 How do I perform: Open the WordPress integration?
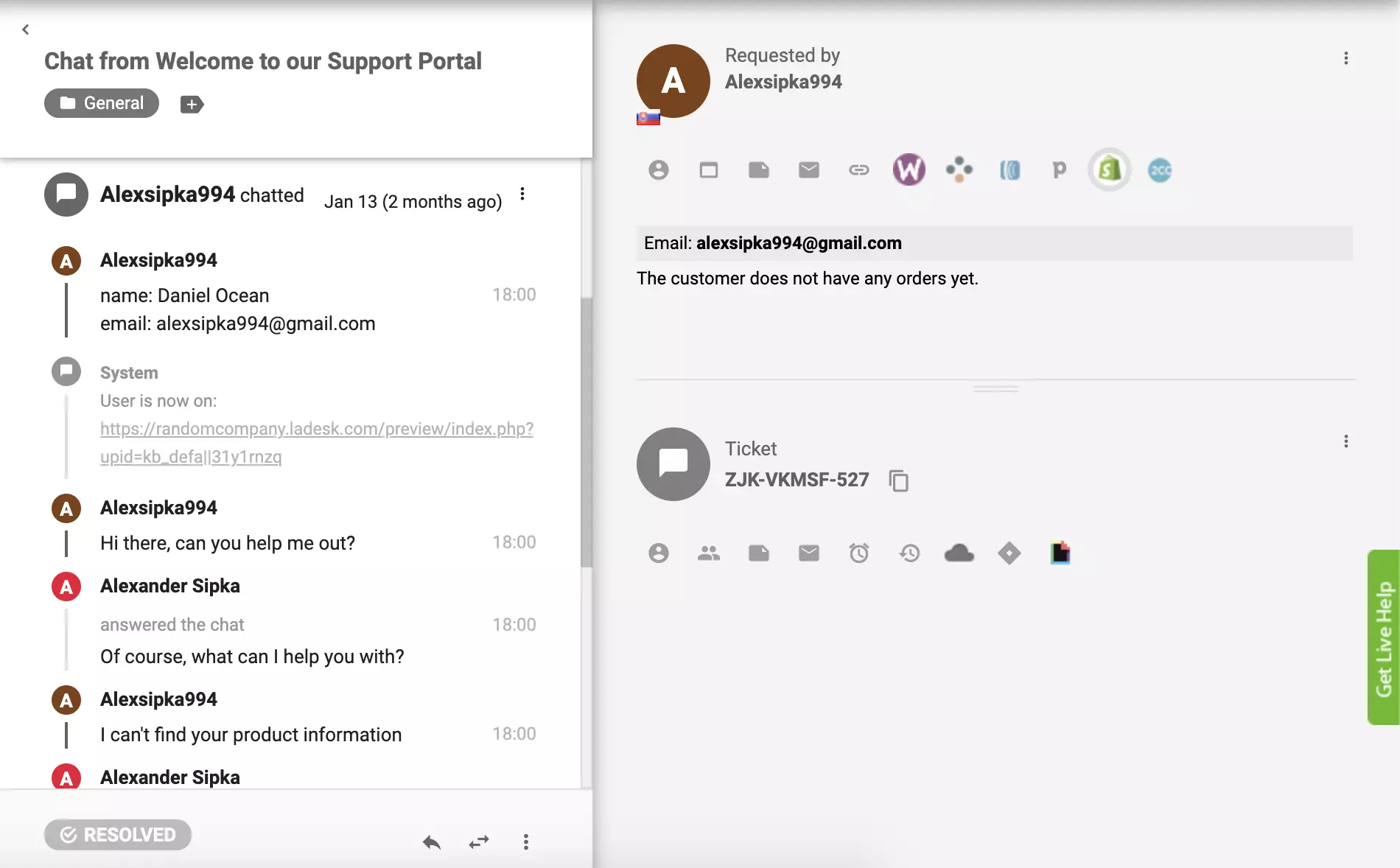[909, 169]
